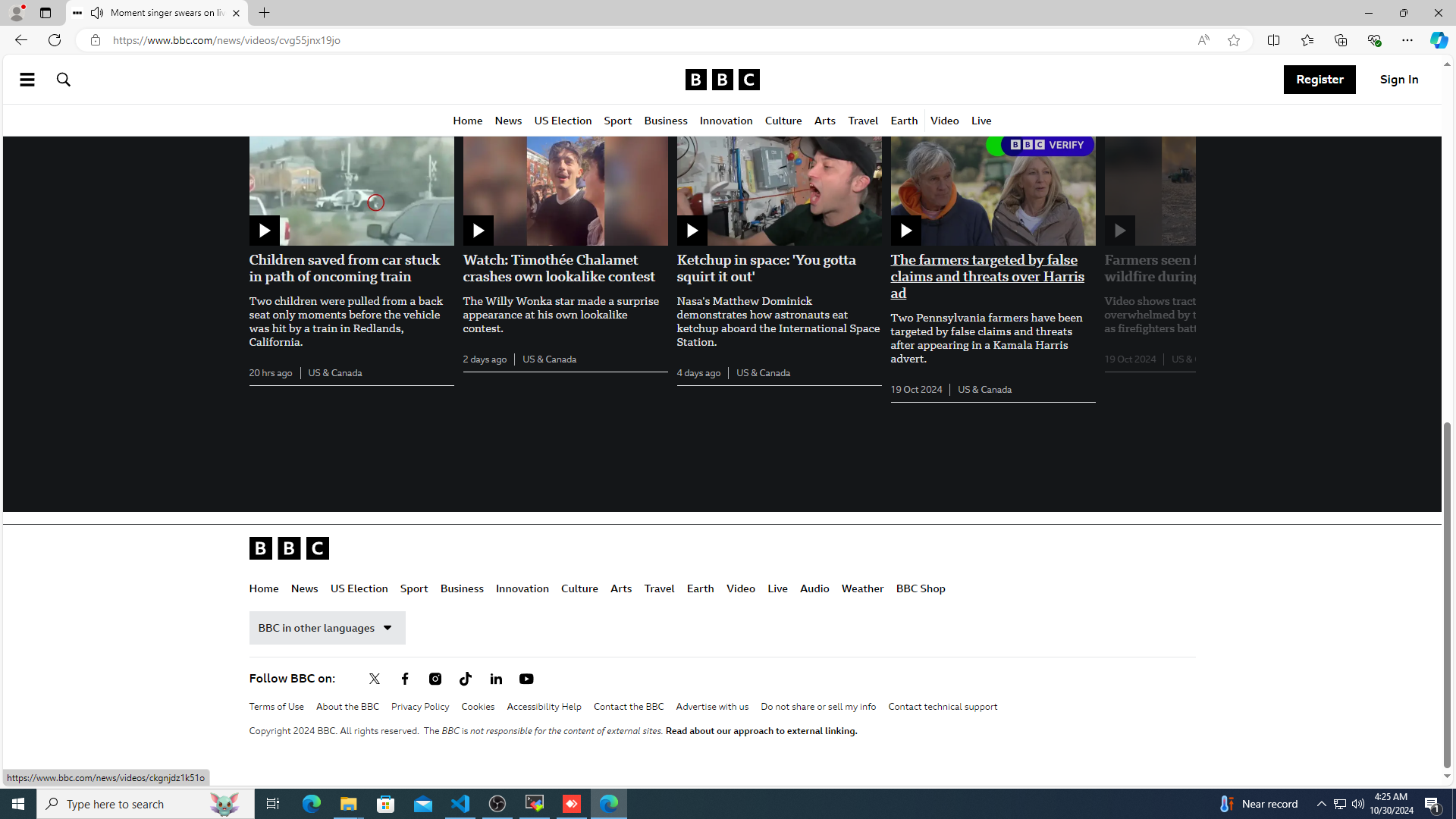
Task: Open Privacy Policy footer link
Action: pyautogui.click(x=420, y=707)
